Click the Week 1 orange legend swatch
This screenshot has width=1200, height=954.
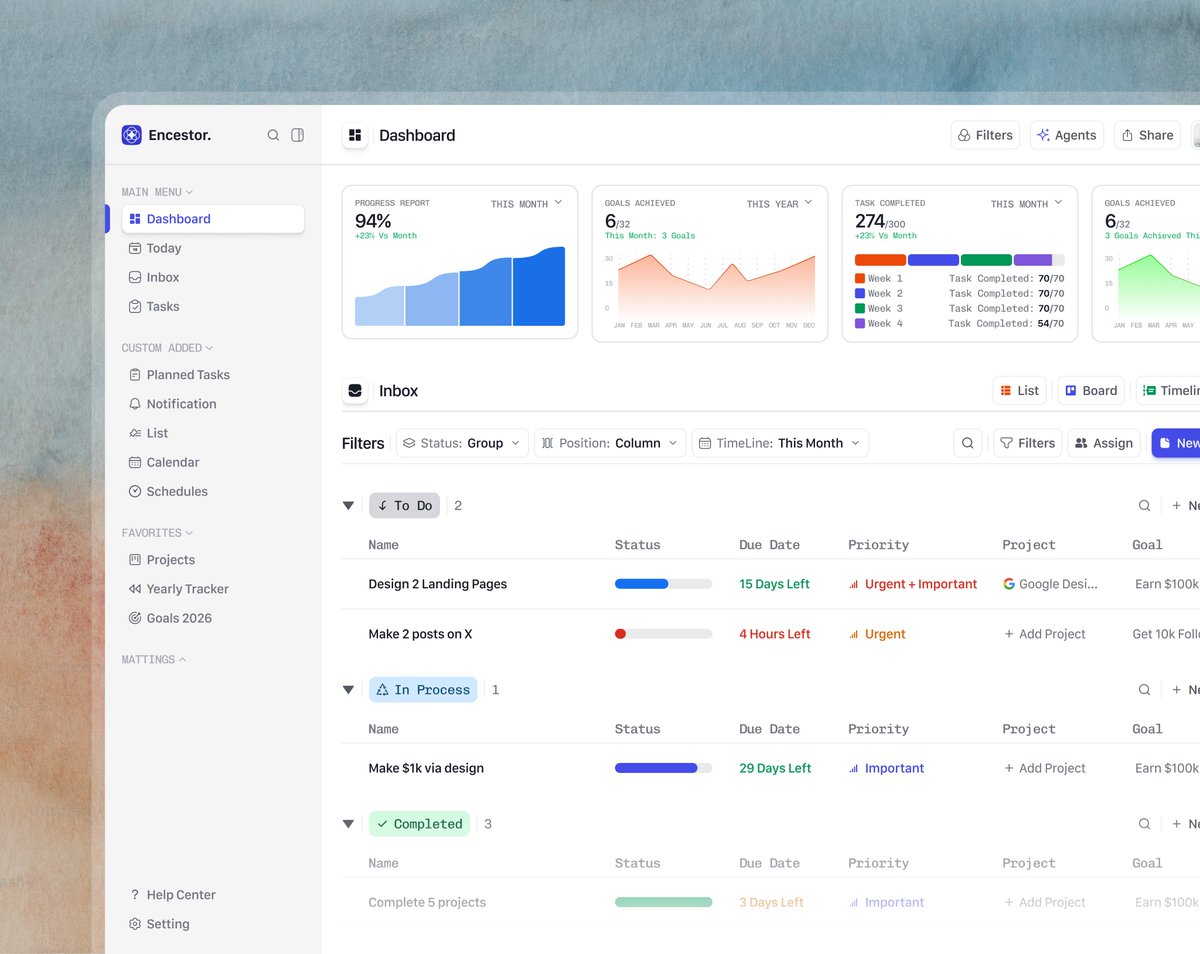[860, 279]
